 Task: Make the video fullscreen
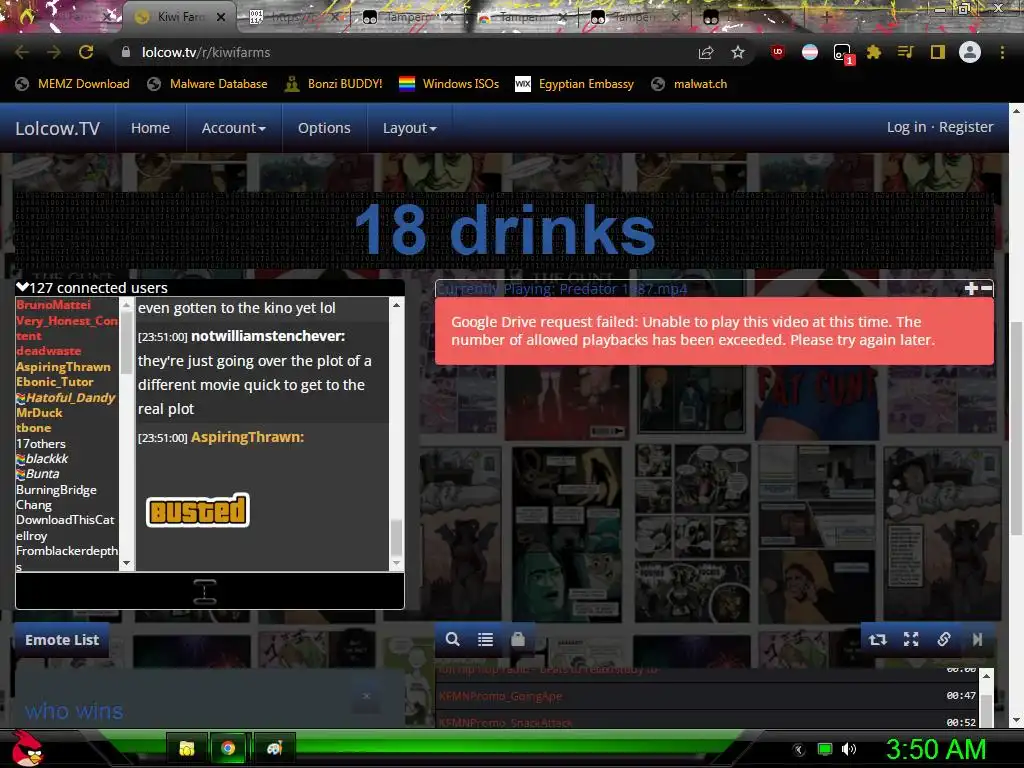911,639
